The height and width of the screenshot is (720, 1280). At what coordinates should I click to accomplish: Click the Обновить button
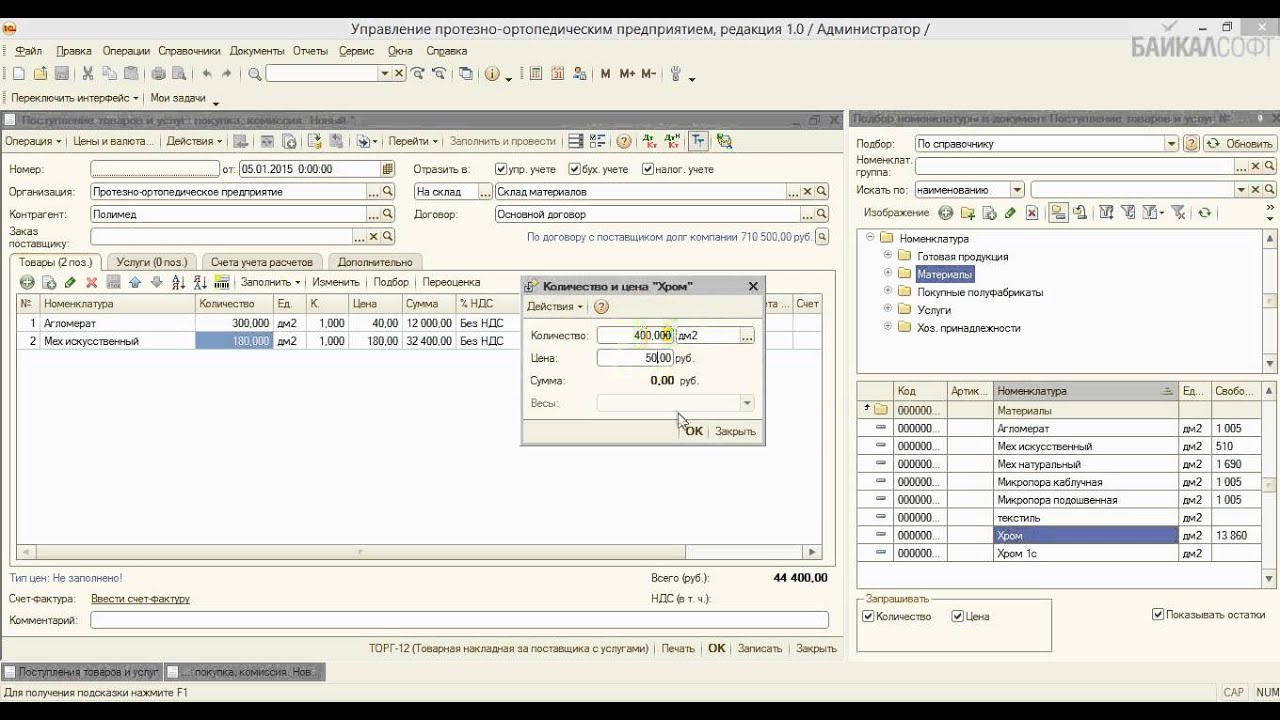click(1240, 144)
